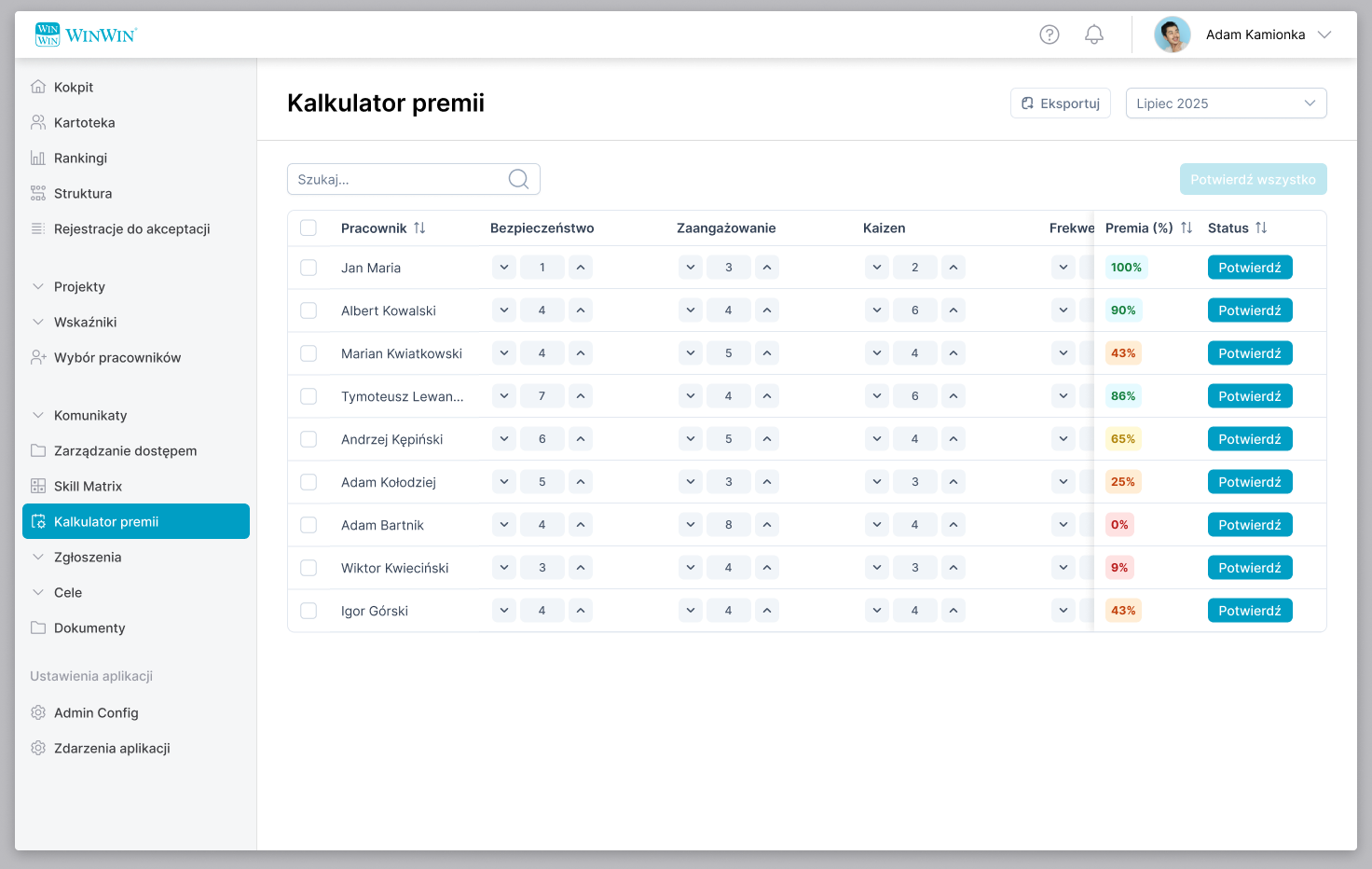Image resolution: width=1372 pixels, height=869 pixels.
Task: Select all rows with header checkbox
Action: [x=309, y=228]
